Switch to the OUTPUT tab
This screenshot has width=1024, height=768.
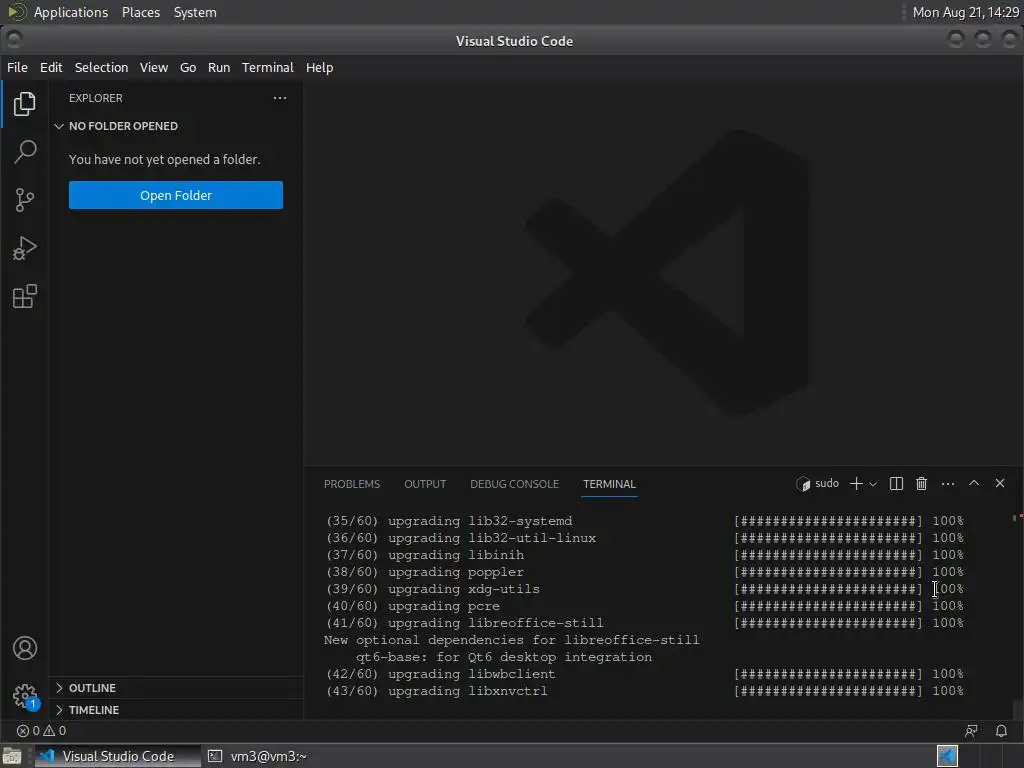425,484
